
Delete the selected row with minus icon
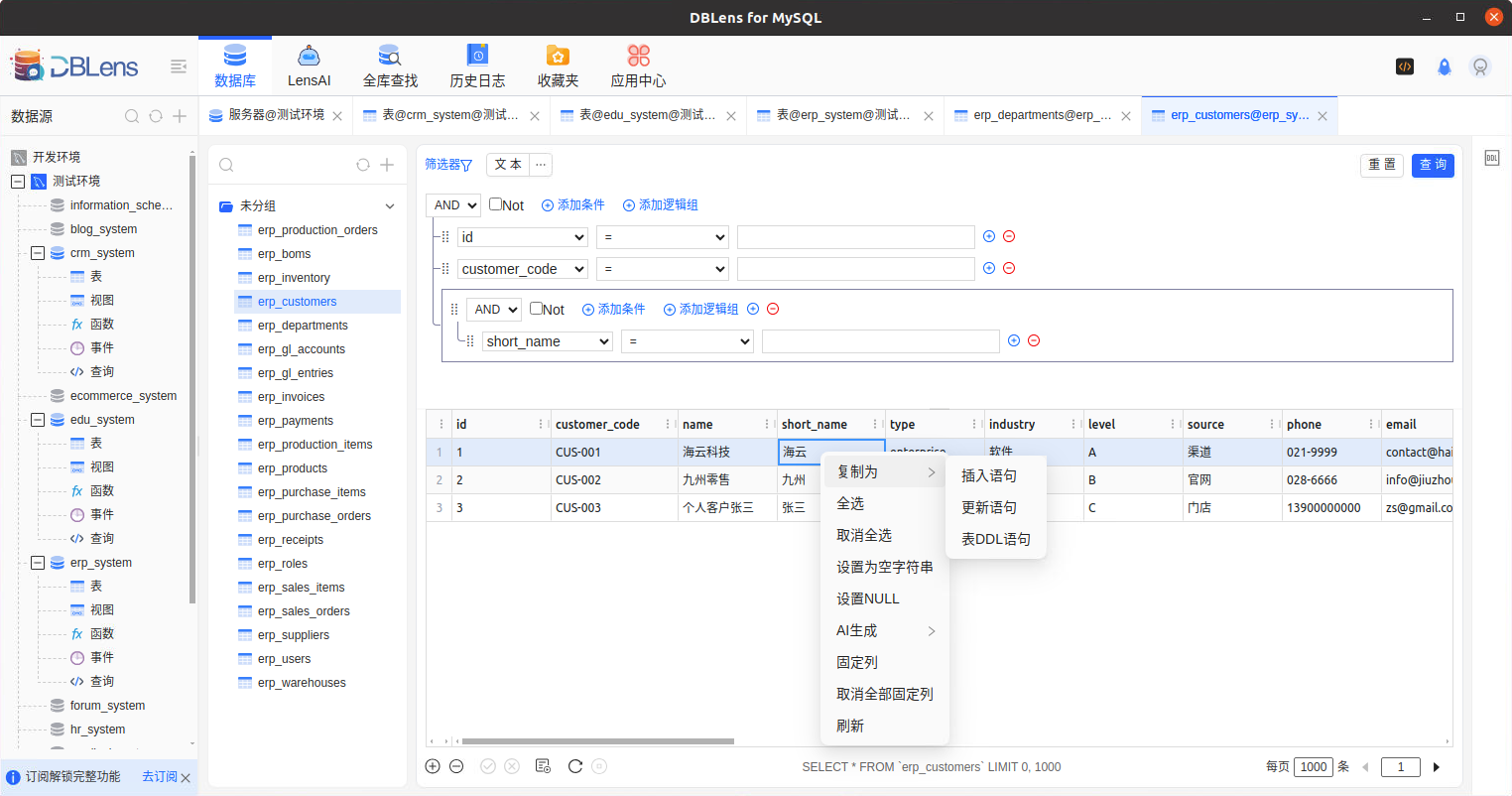tap(456, 766)
